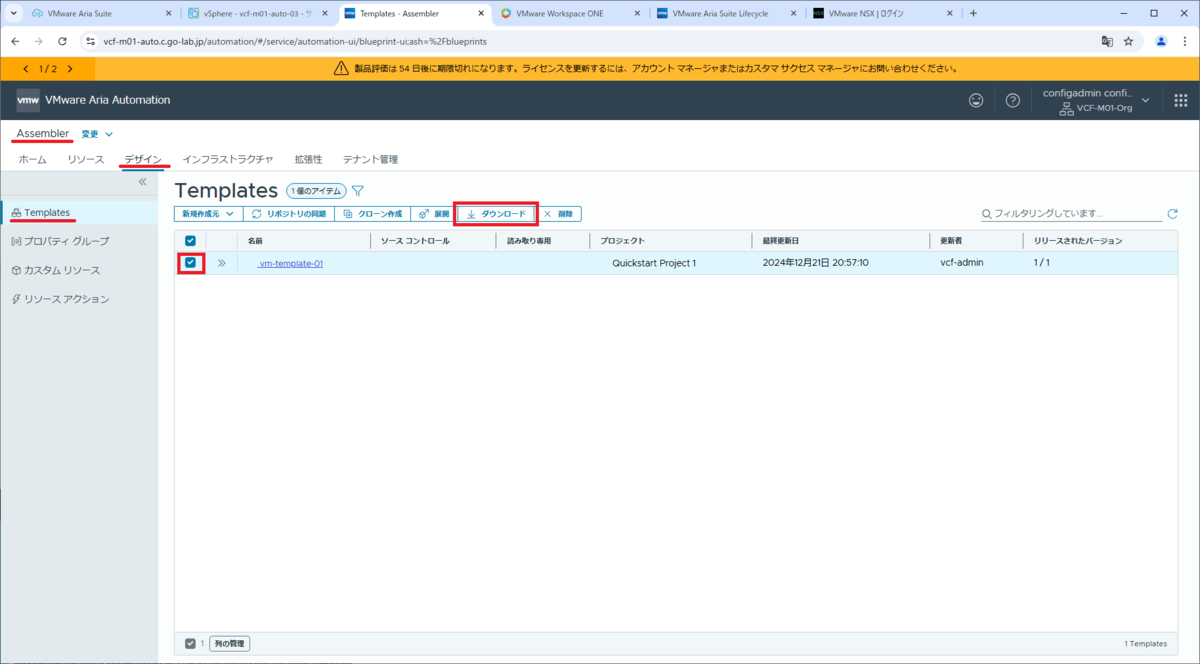The height and width of the screenshot is (664, 1200).
Task: Go to previous banner notification
Action: click(x=25, y=69)
